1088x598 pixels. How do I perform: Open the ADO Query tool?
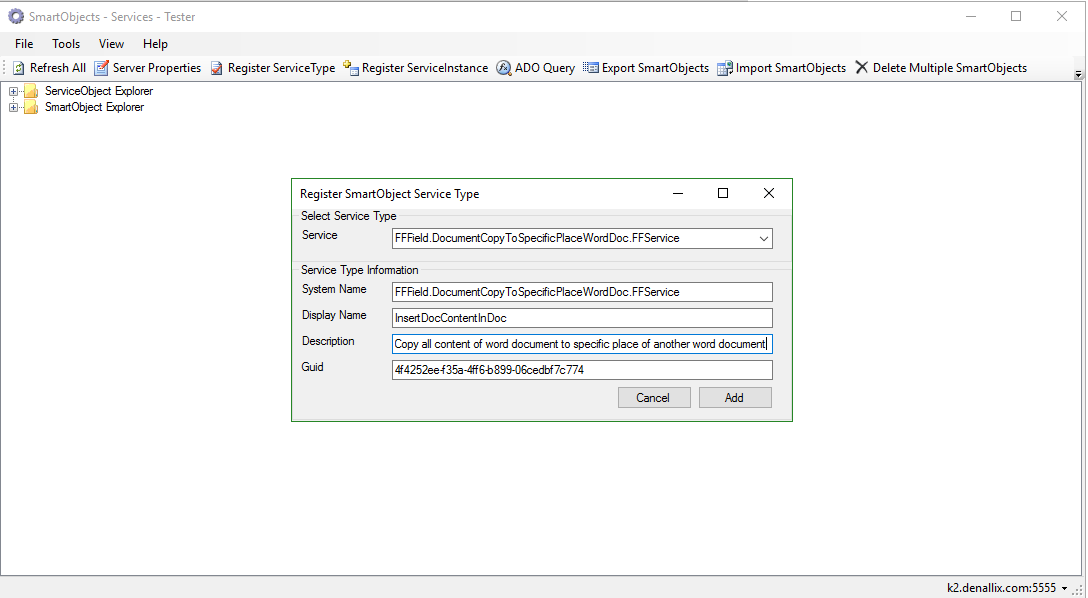pyautogui.click(x=504, y=68)
